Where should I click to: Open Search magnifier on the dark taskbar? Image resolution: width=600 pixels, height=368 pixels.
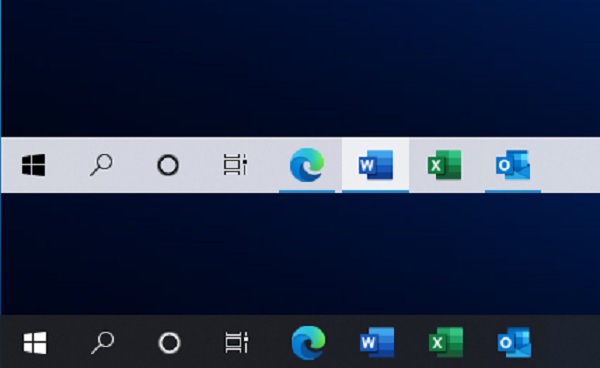click(103, 342)
